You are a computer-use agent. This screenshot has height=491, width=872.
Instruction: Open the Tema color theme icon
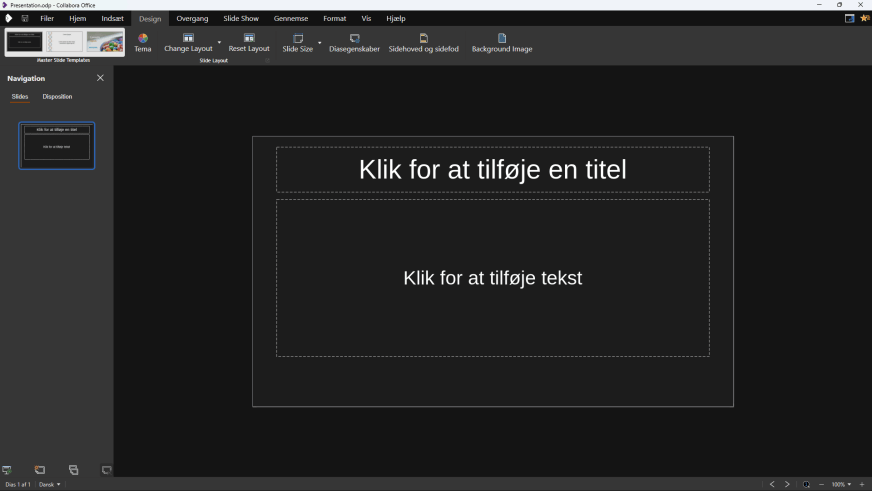coord(143,39)
